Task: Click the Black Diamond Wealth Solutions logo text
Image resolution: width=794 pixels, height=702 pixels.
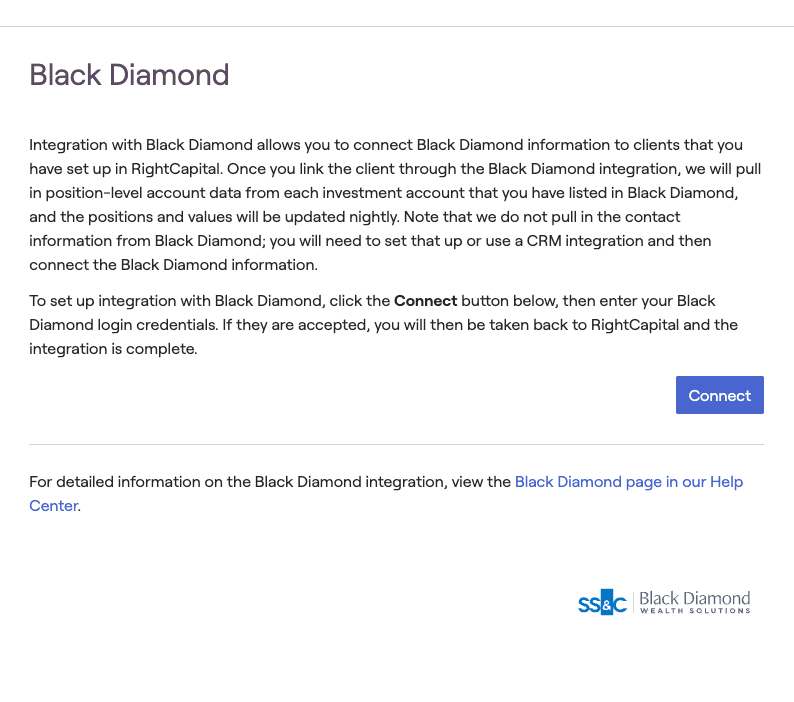Action: 694,598
